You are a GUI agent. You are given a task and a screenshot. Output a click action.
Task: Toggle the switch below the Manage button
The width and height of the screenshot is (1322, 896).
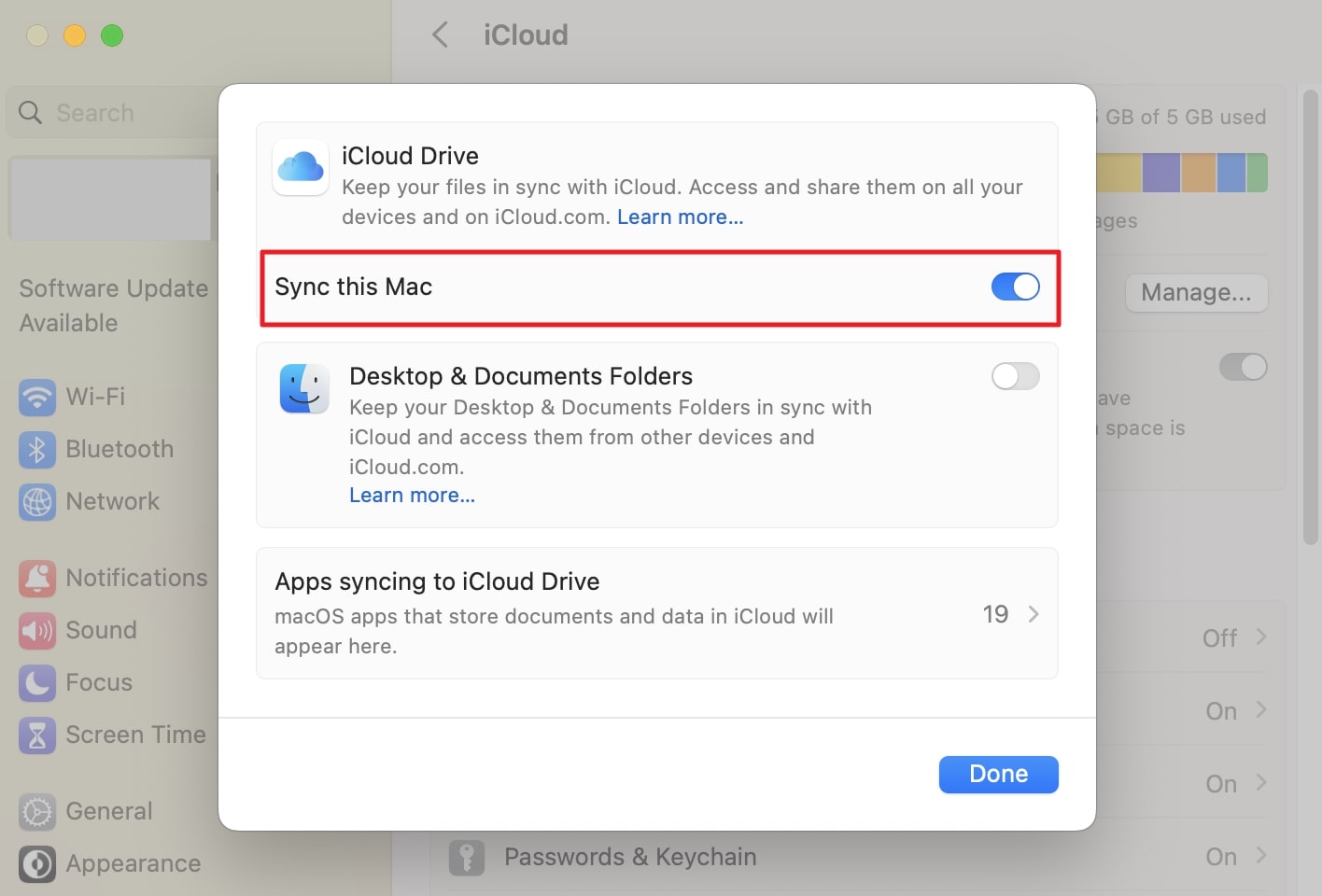[x=1243, y=367]
